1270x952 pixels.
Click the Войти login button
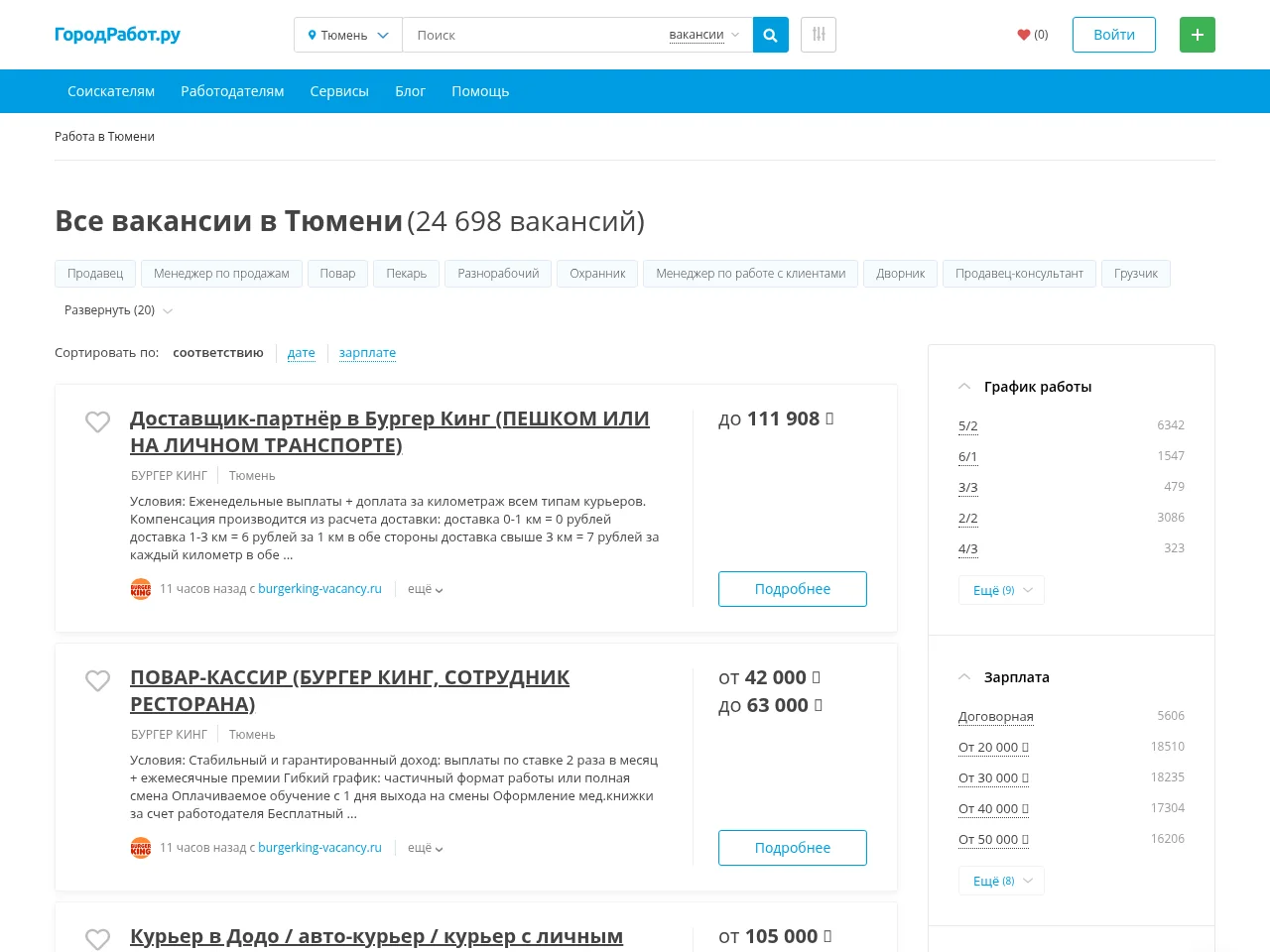pyautogui.click(x=1114, y=35)
